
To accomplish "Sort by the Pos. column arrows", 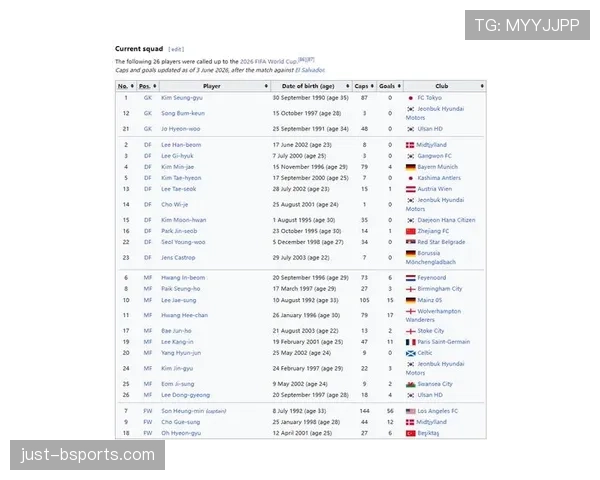I will point(155,86).
